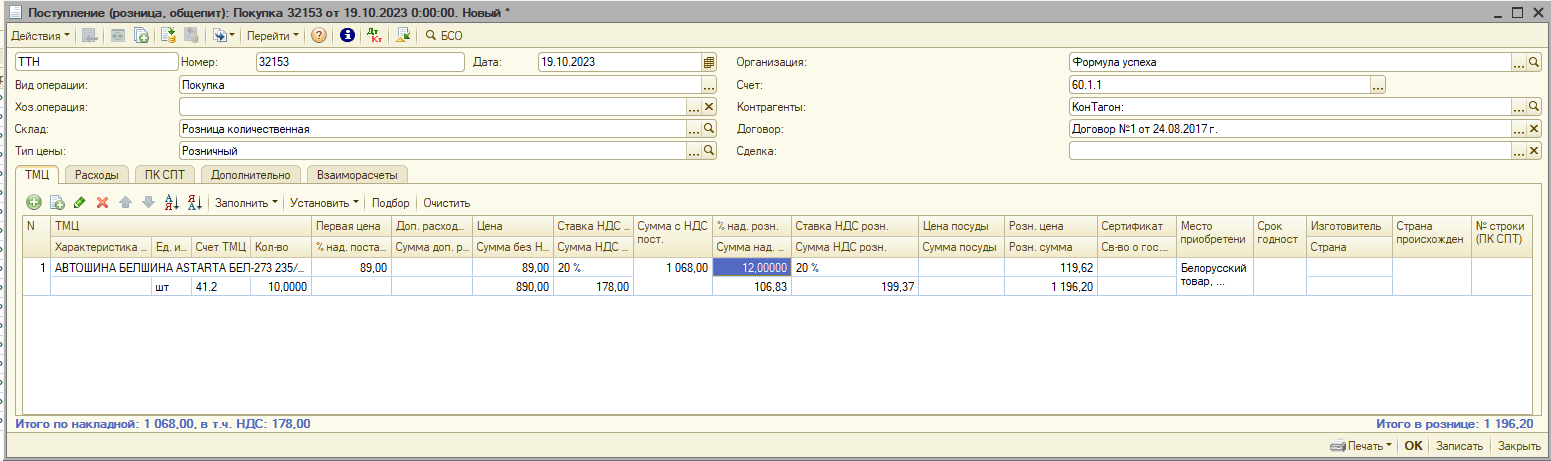The width and height of the screenshot is (1551, 461).
Task: Search Склад with the magnifier icon
Action: tap(709, 129)
